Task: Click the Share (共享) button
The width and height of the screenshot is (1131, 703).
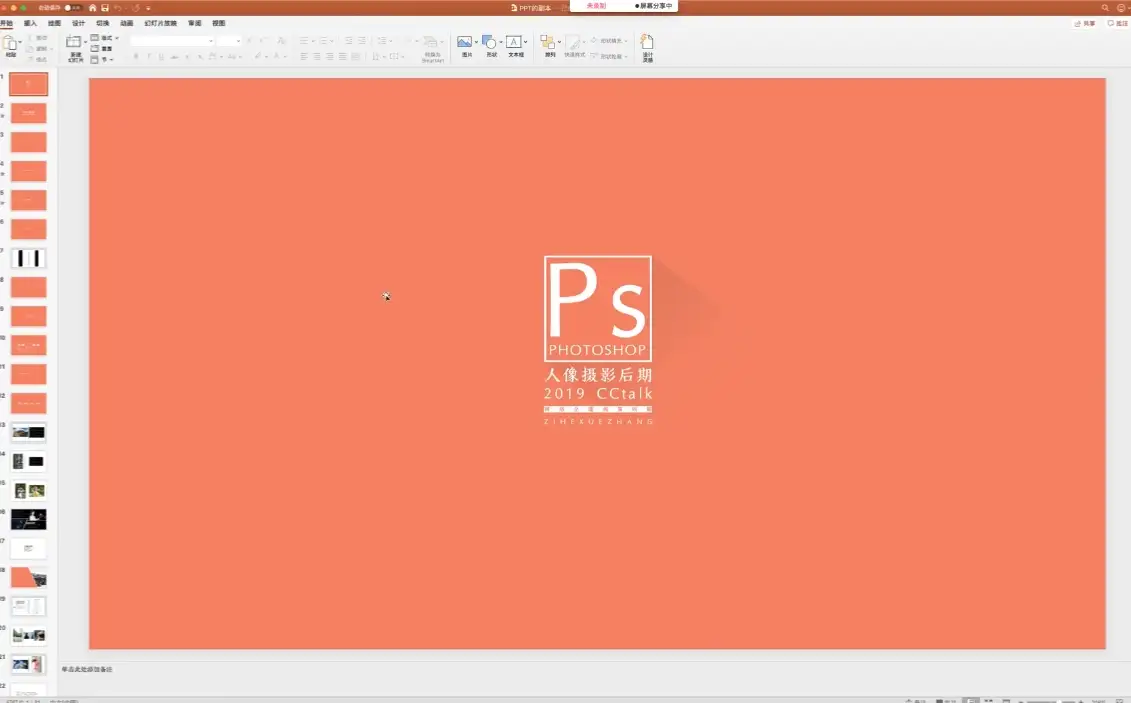Action: (x=1085, y=23)
